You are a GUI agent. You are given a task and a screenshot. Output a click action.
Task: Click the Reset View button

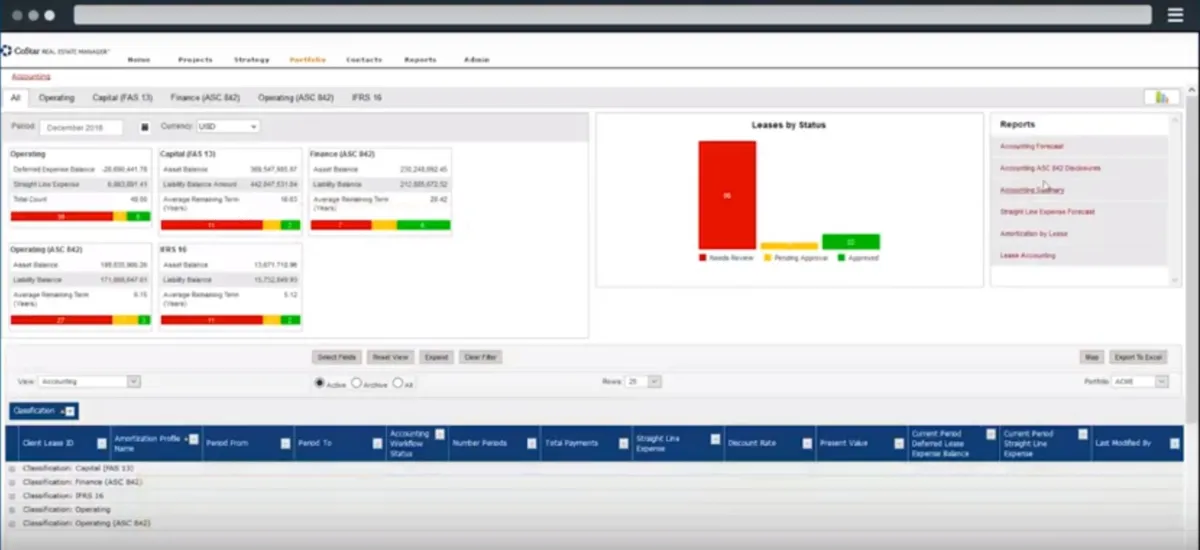click(390, 357)
